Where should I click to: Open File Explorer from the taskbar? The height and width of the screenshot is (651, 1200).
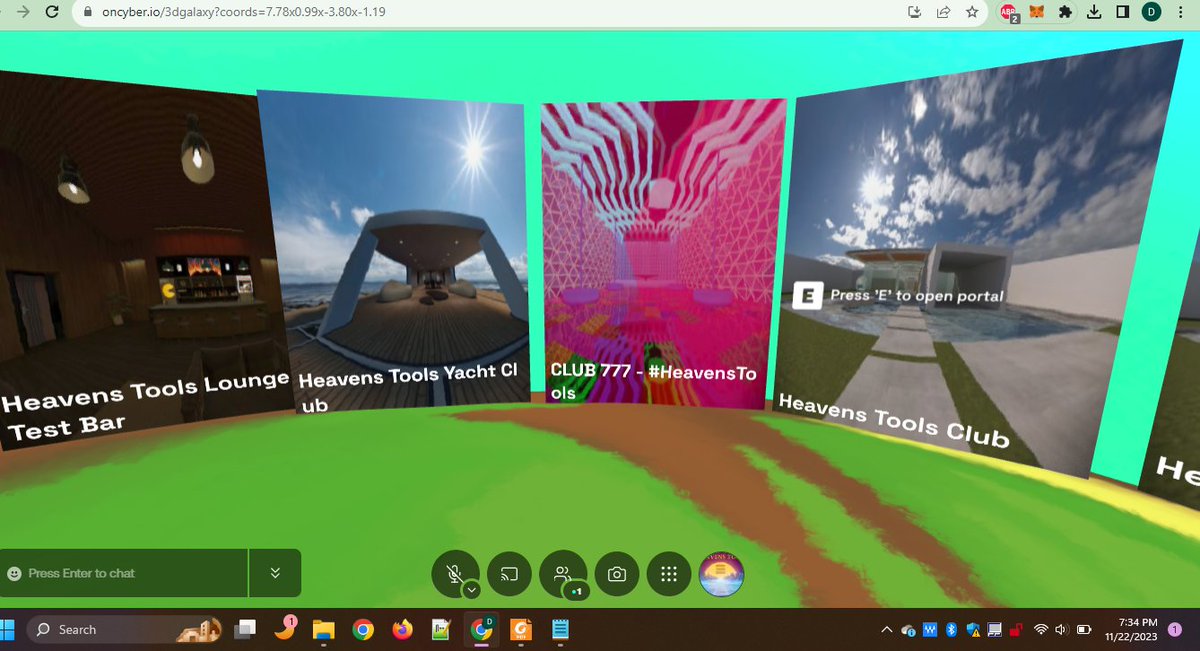[x=323, y=630]
